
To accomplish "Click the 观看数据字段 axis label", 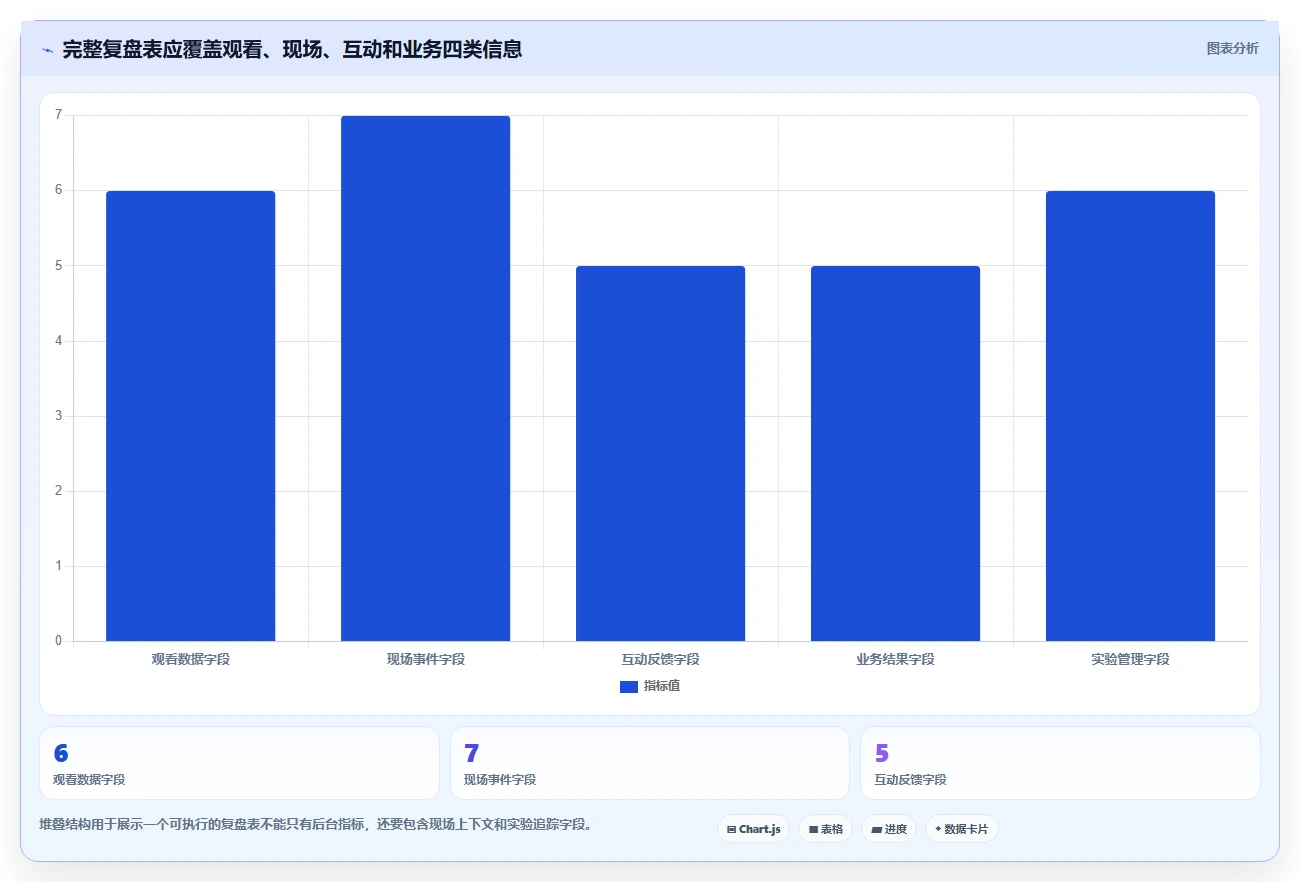I will click(190, 659).
